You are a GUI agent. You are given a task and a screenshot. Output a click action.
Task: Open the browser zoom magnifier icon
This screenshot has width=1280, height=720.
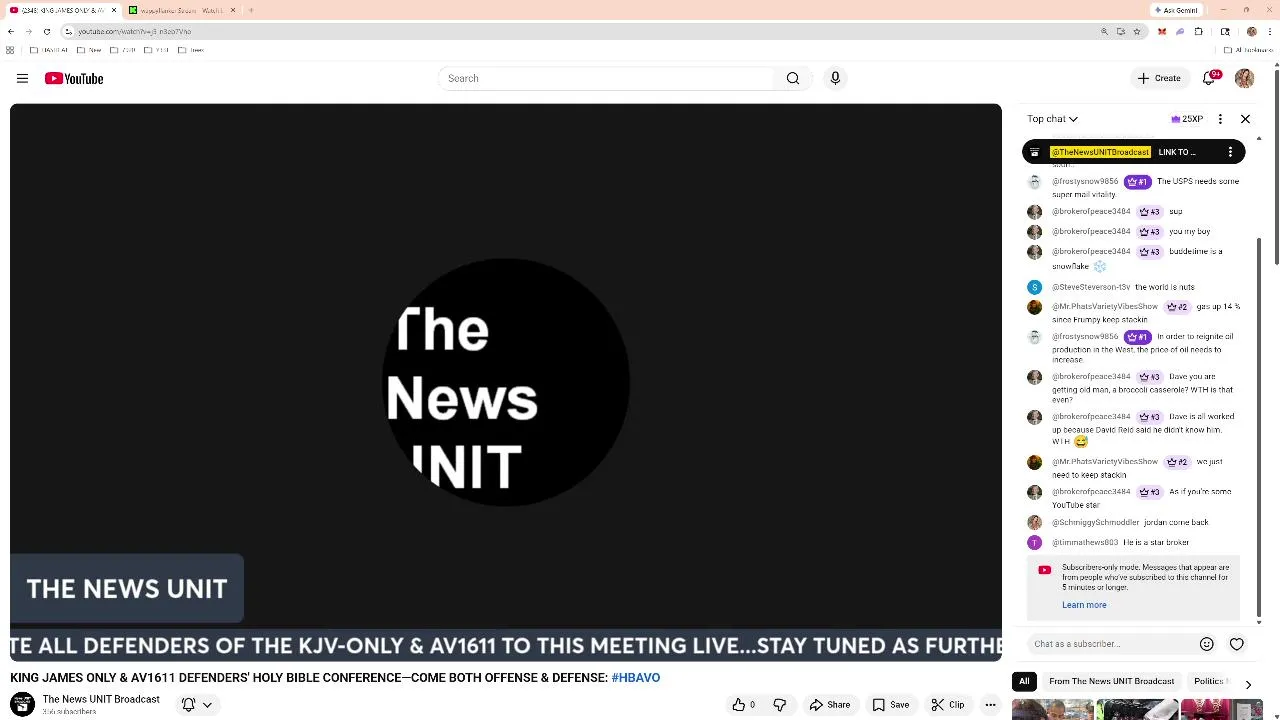point(1105,31)
